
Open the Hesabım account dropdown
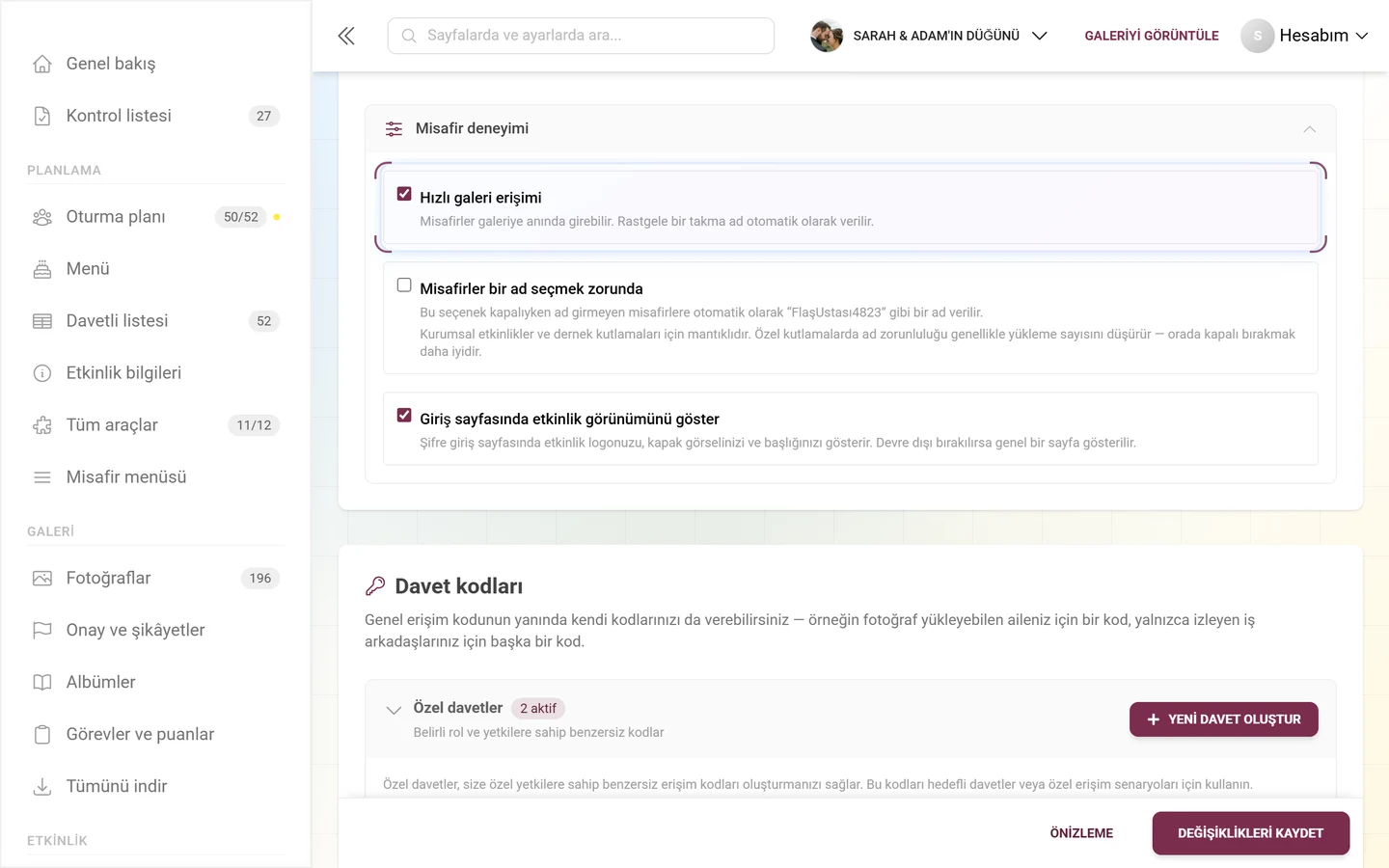(1305, 36)
